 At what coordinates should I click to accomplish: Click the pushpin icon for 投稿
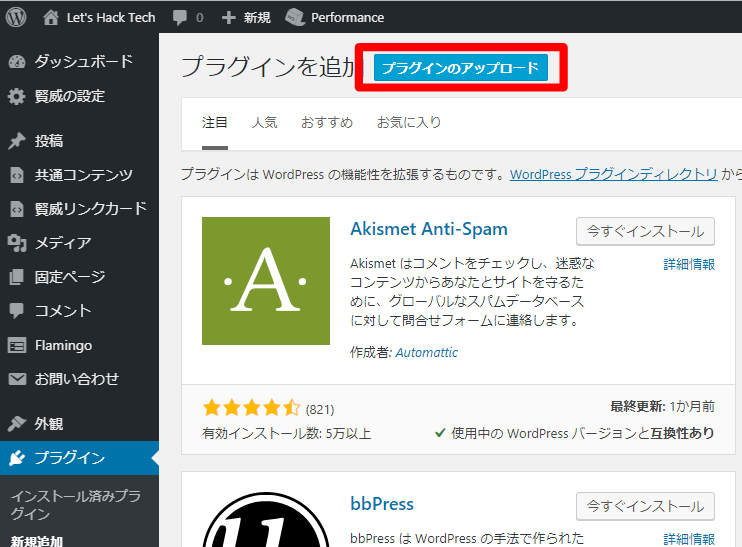(x=17, y=141)
